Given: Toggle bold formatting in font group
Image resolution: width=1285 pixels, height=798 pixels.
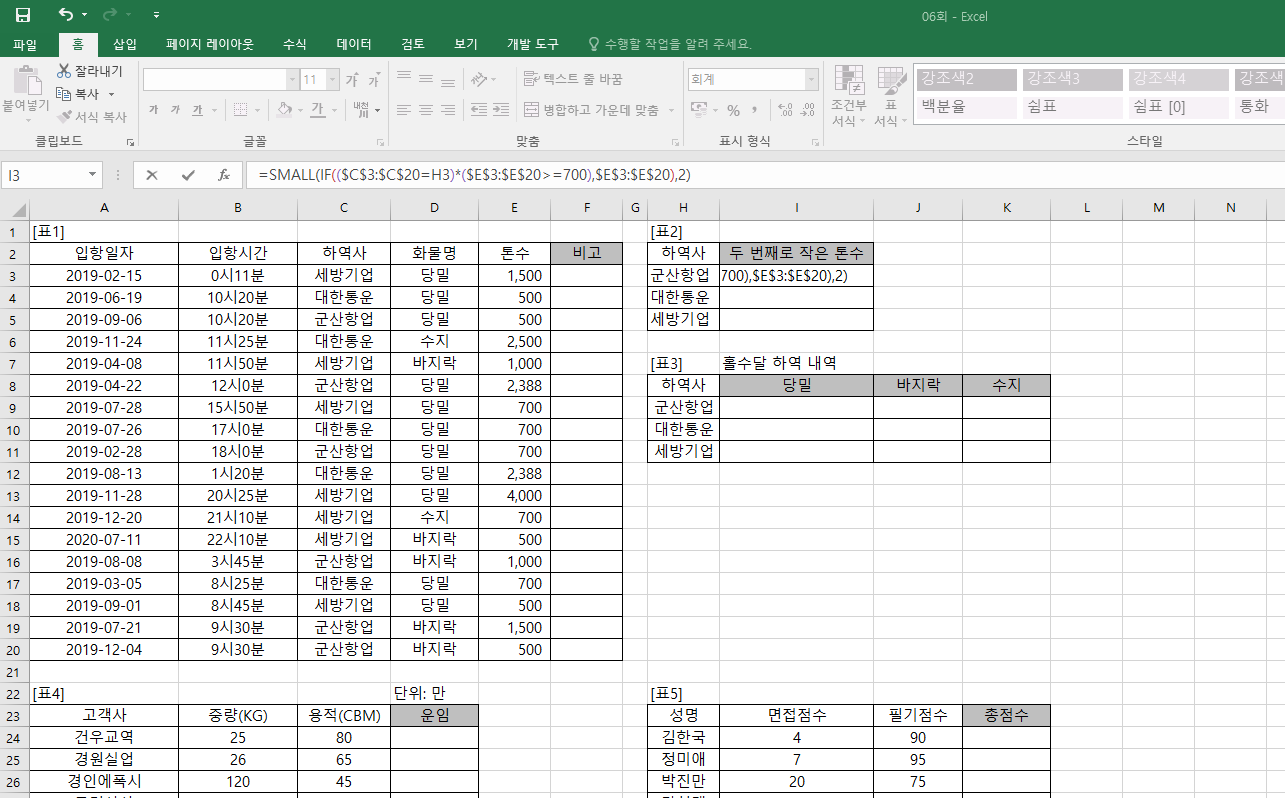Looking at the screenshot, I should [153, 110].
